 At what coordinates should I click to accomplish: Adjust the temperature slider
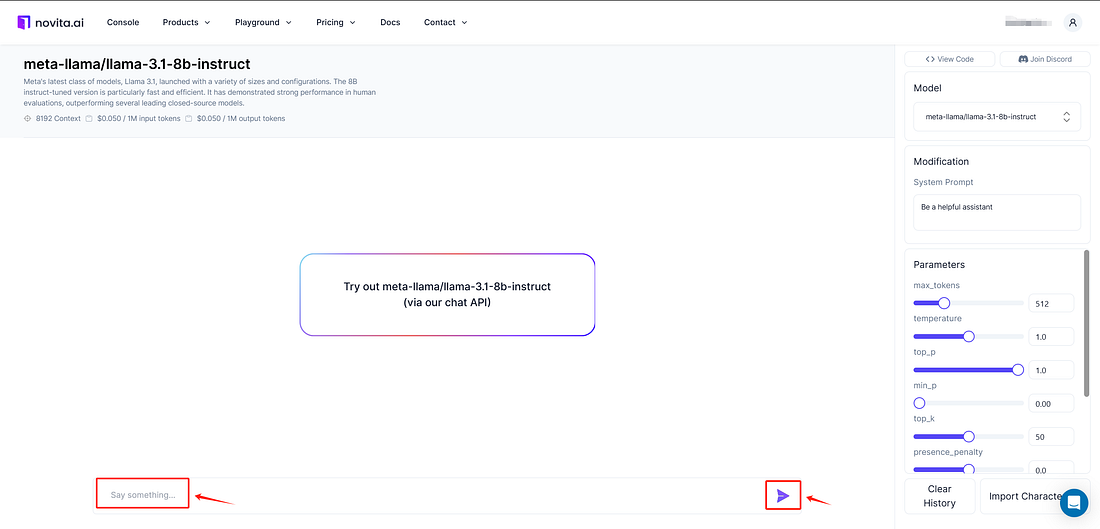point(968,337)
